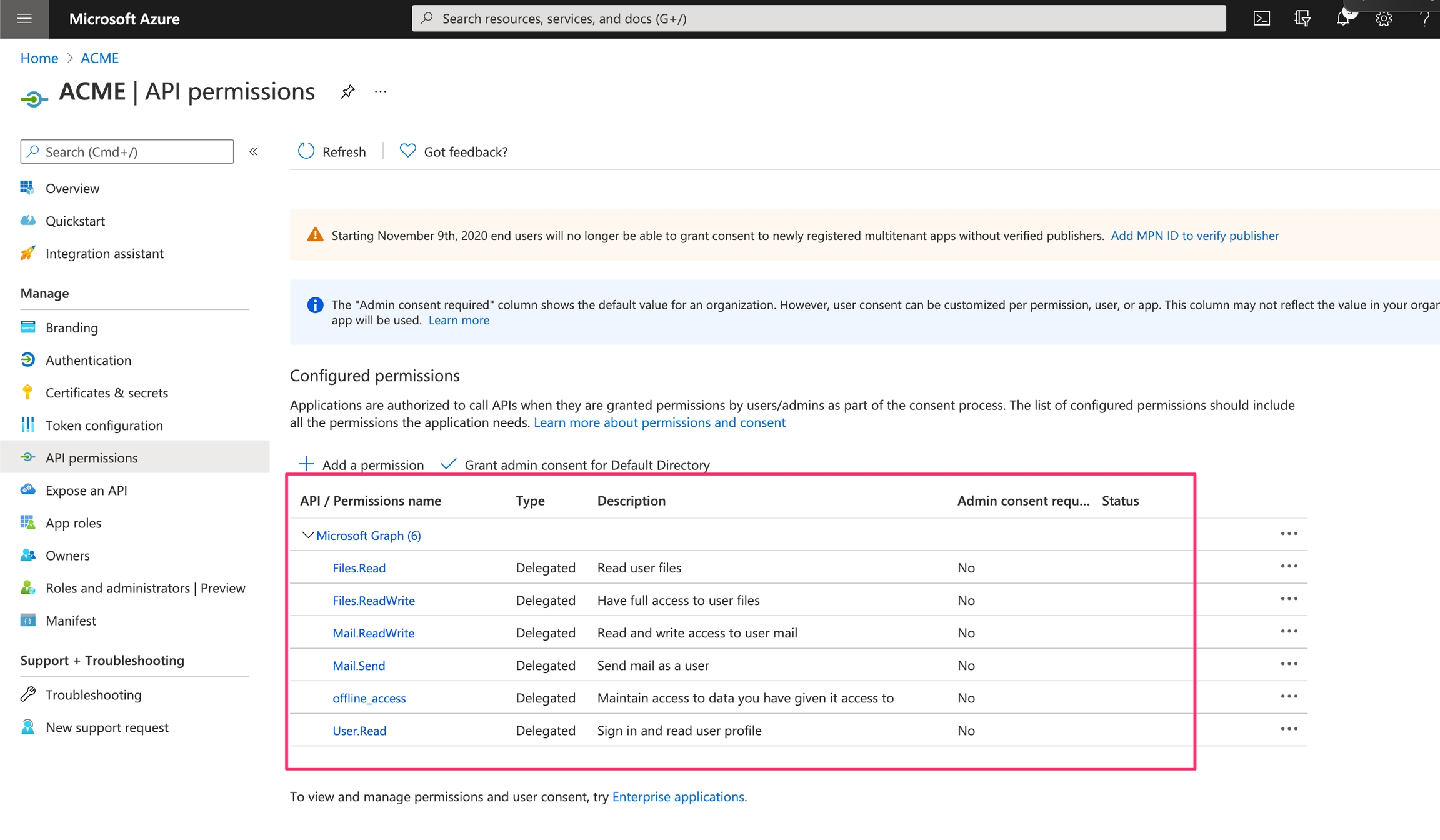Open the Add MPN ID to verify publisher link
Screen dimensions: 1440x840
1194,236
